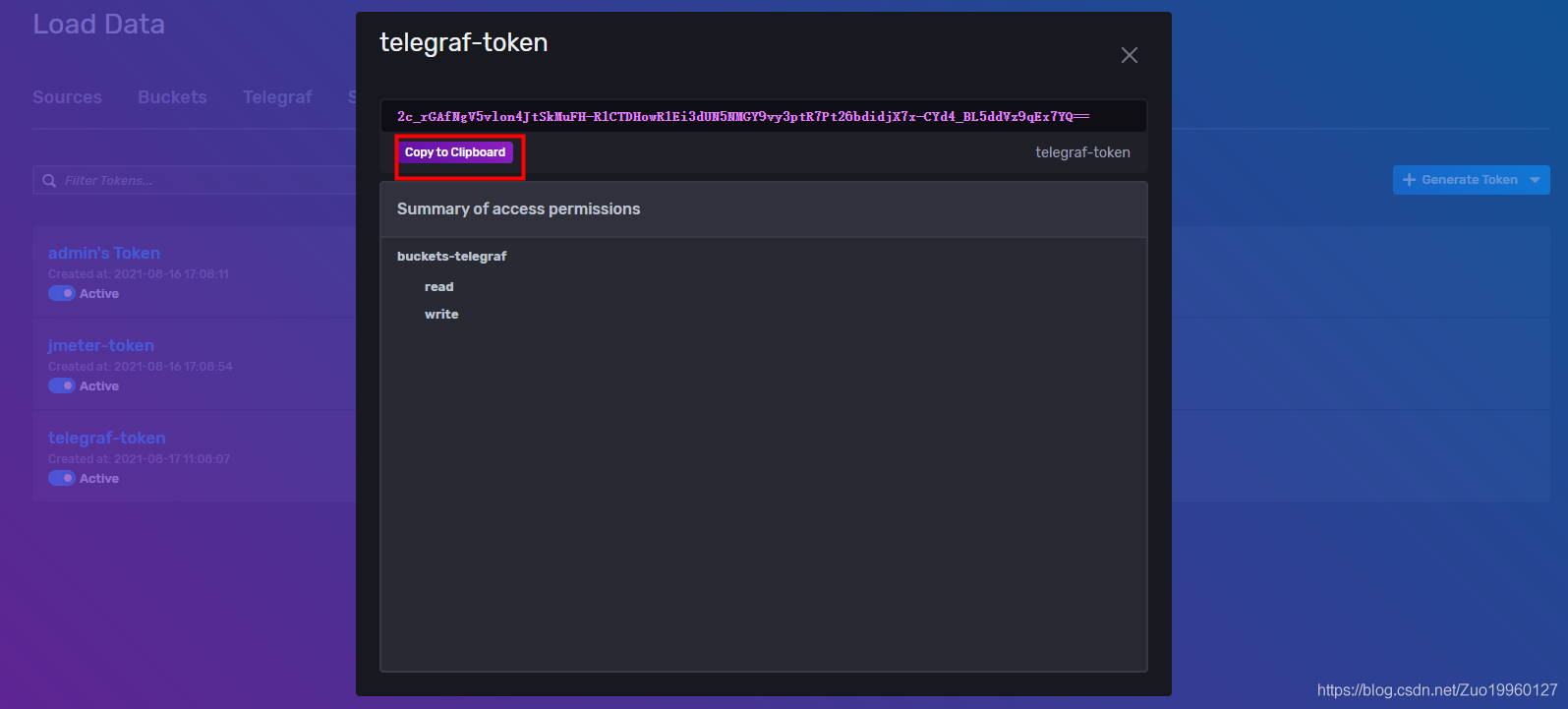This screenshot has height=709, width=1568.
Task: Click the buckets-telegraf permission entry
Action: coord(451,256)
